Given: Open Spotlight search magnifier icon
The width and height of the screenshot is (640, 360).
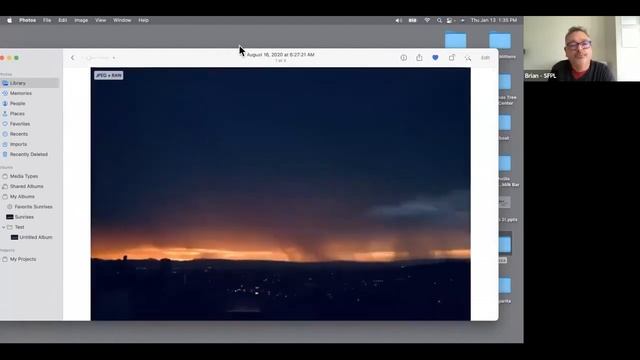Looking at the screenshot, I should [x=439, y=20].
